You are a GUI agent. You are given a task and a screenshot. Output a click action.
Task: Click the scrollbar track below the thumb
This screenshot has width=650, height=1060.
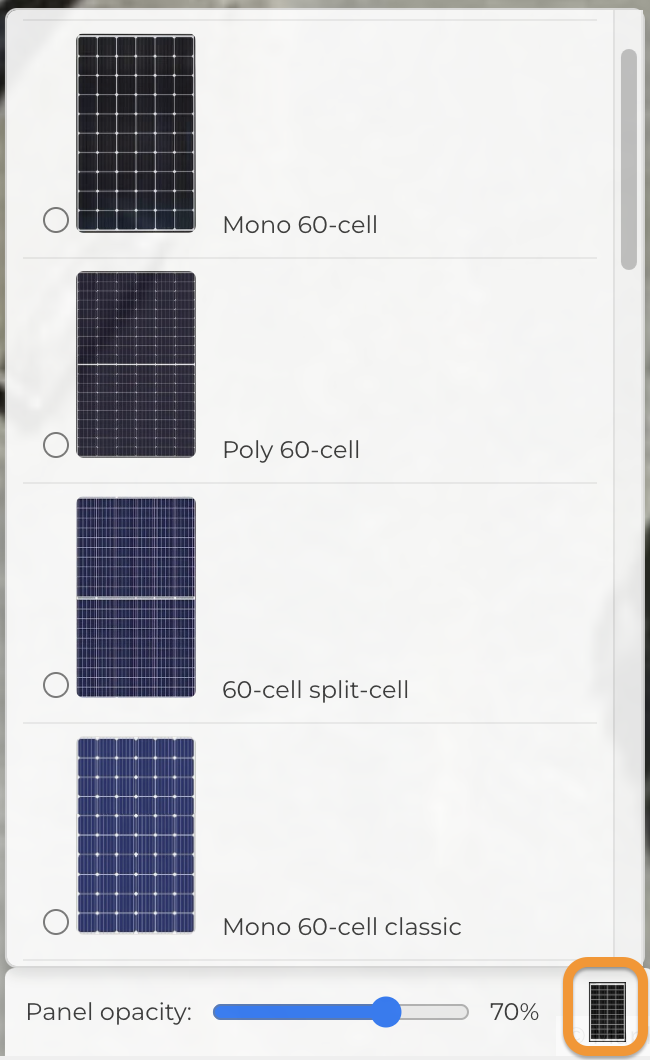click(x=629, y=600)
